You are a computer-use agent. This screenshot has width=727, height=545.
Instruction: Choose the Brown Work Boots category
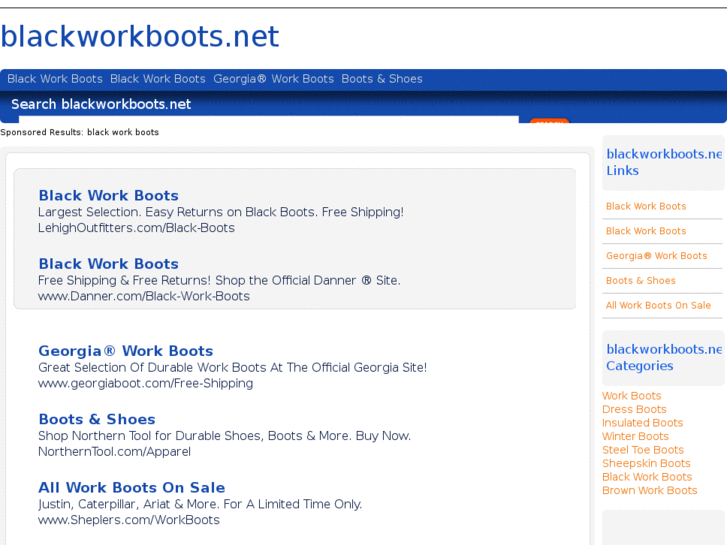point(650,490)
